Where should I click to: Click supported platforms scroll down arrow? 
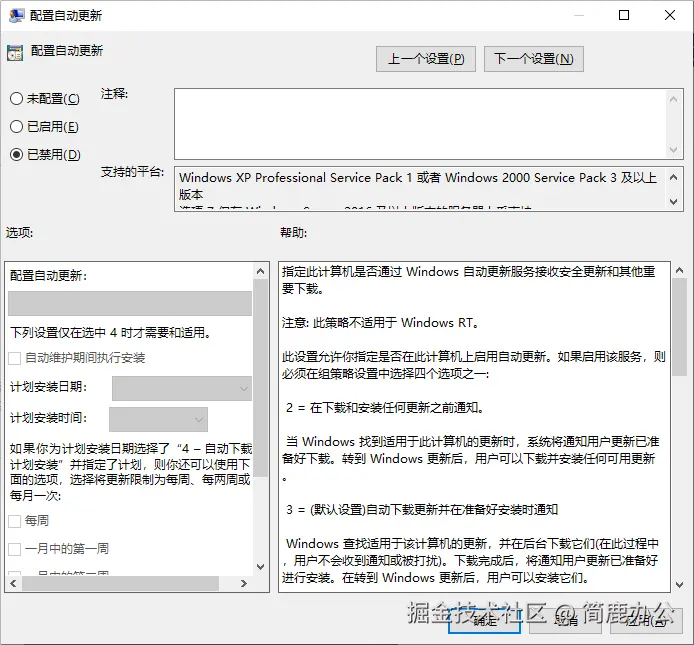pos(674,202)
